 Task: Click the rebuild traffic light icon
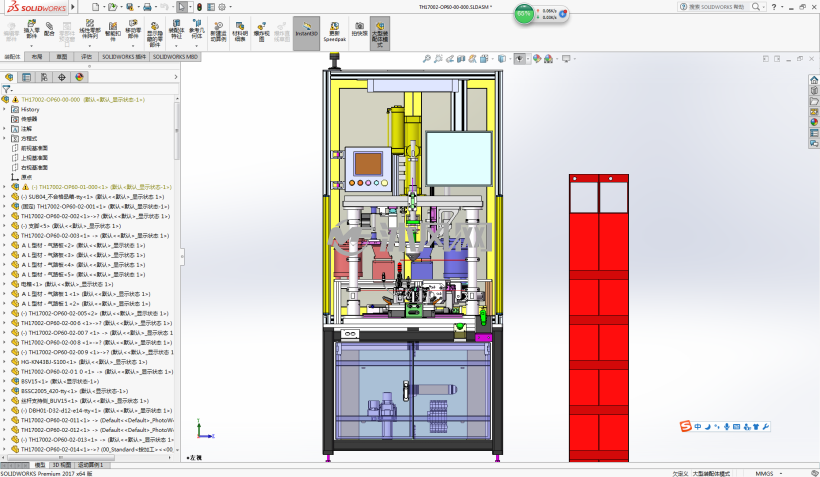pyautogui.click(x=199, y=7)
